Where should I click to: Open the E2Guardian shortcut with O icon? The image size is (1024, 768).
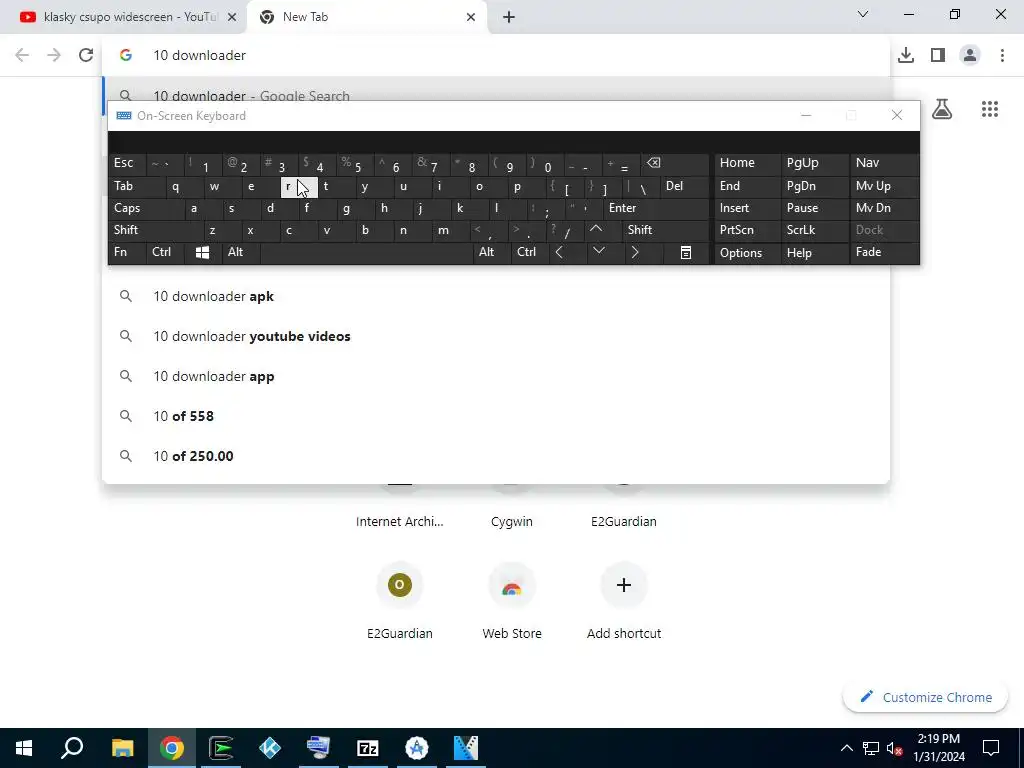point(400,601)
